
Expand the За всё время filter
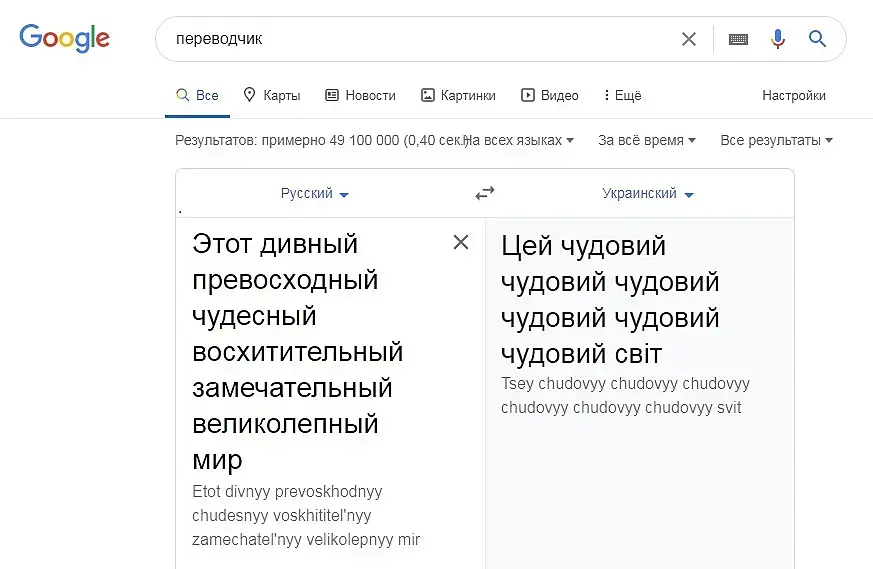tap(646, 141)
